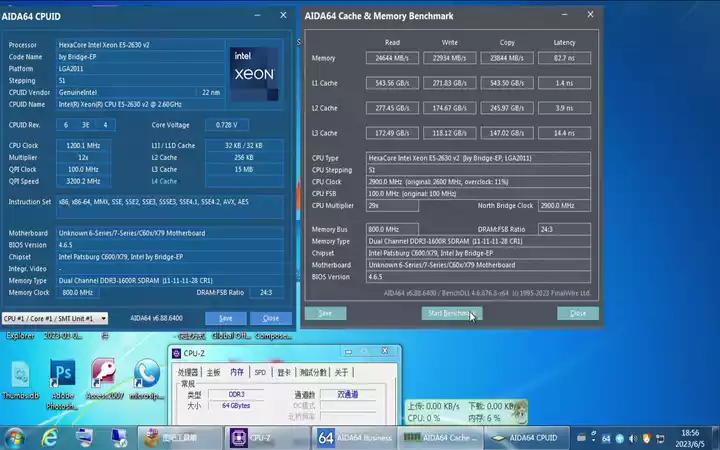Open the CPU #1 / Core #1 dropdown
Screen dimensions: 720x450
click(55, 318)
